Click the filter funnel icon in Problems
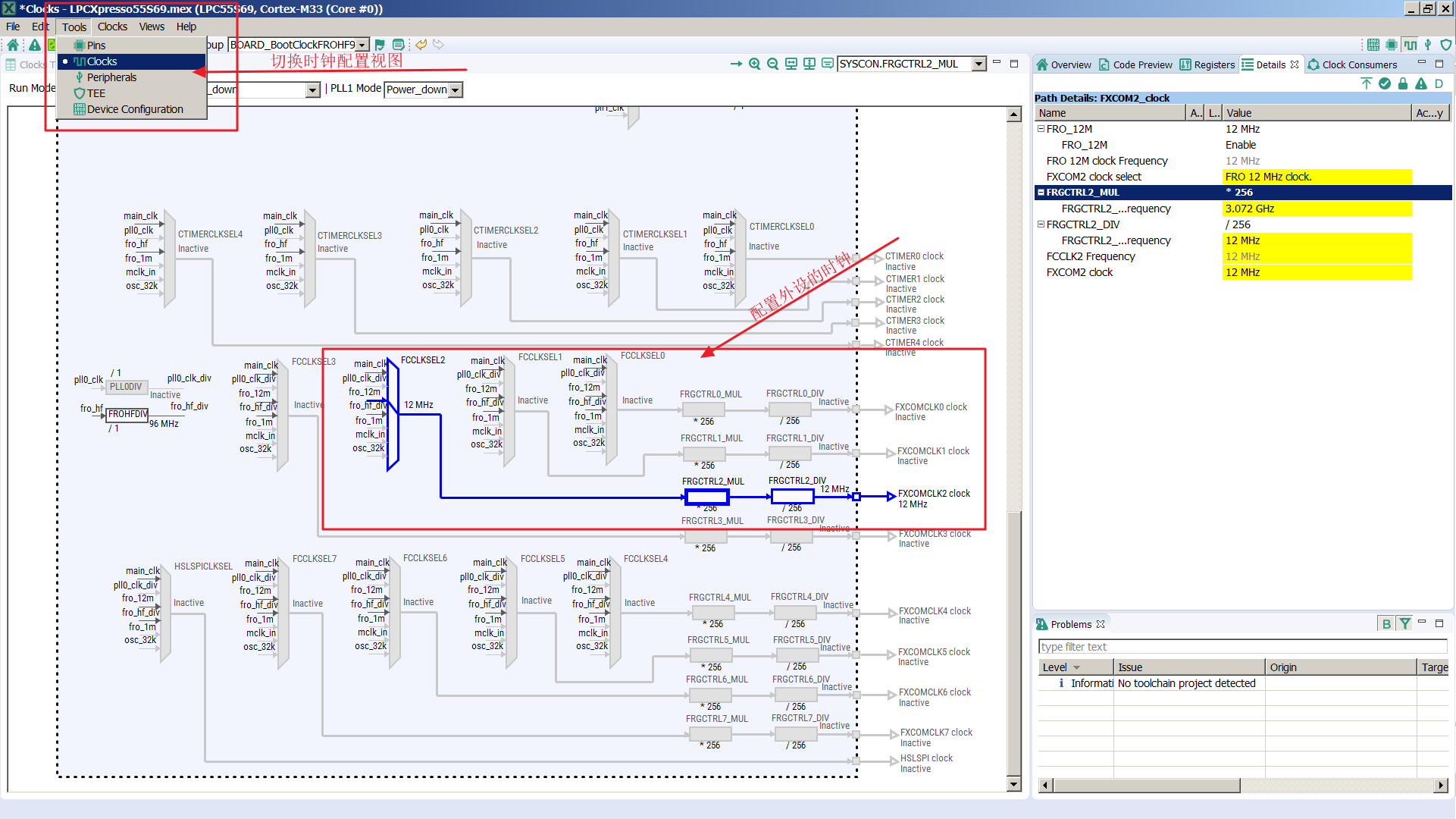Image resolution: width=1456 pixels, height=819 pixels. tap(1405, 623)
